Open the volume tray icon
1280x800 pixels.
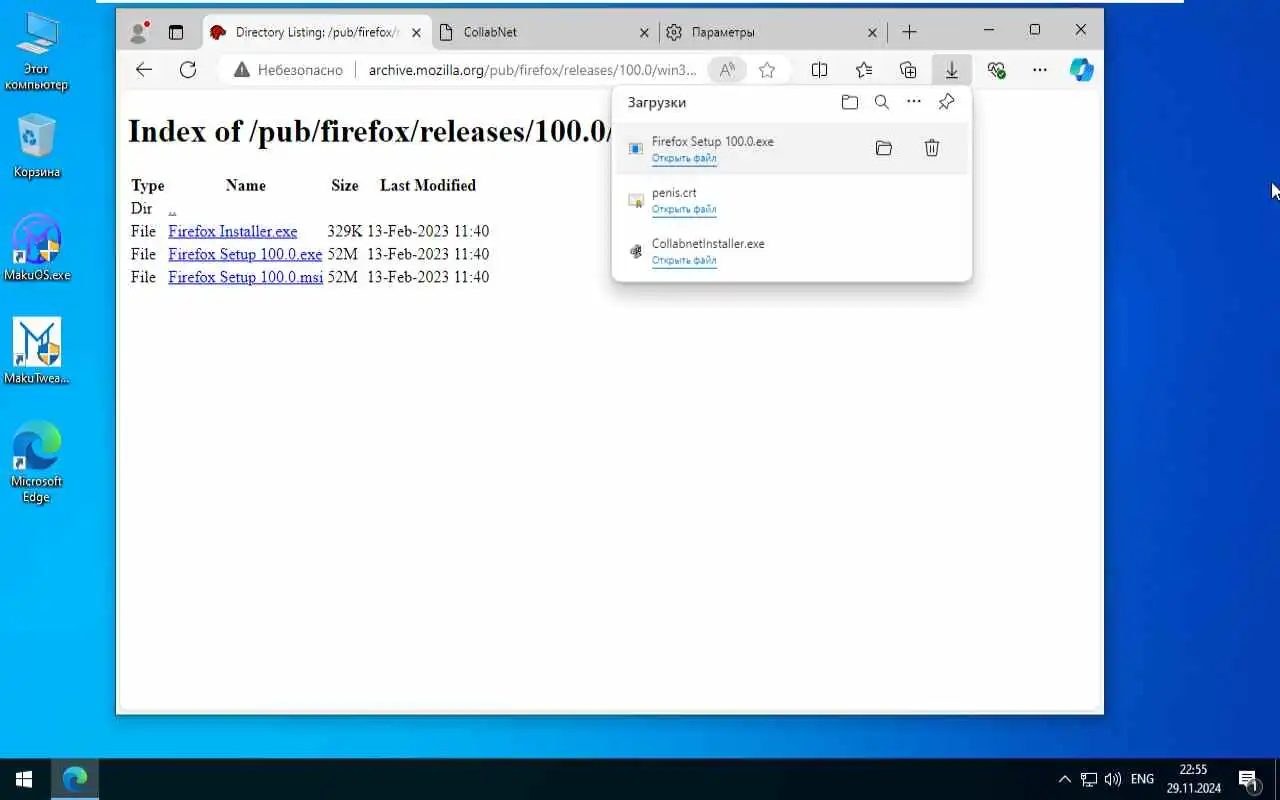point(1113,779)
